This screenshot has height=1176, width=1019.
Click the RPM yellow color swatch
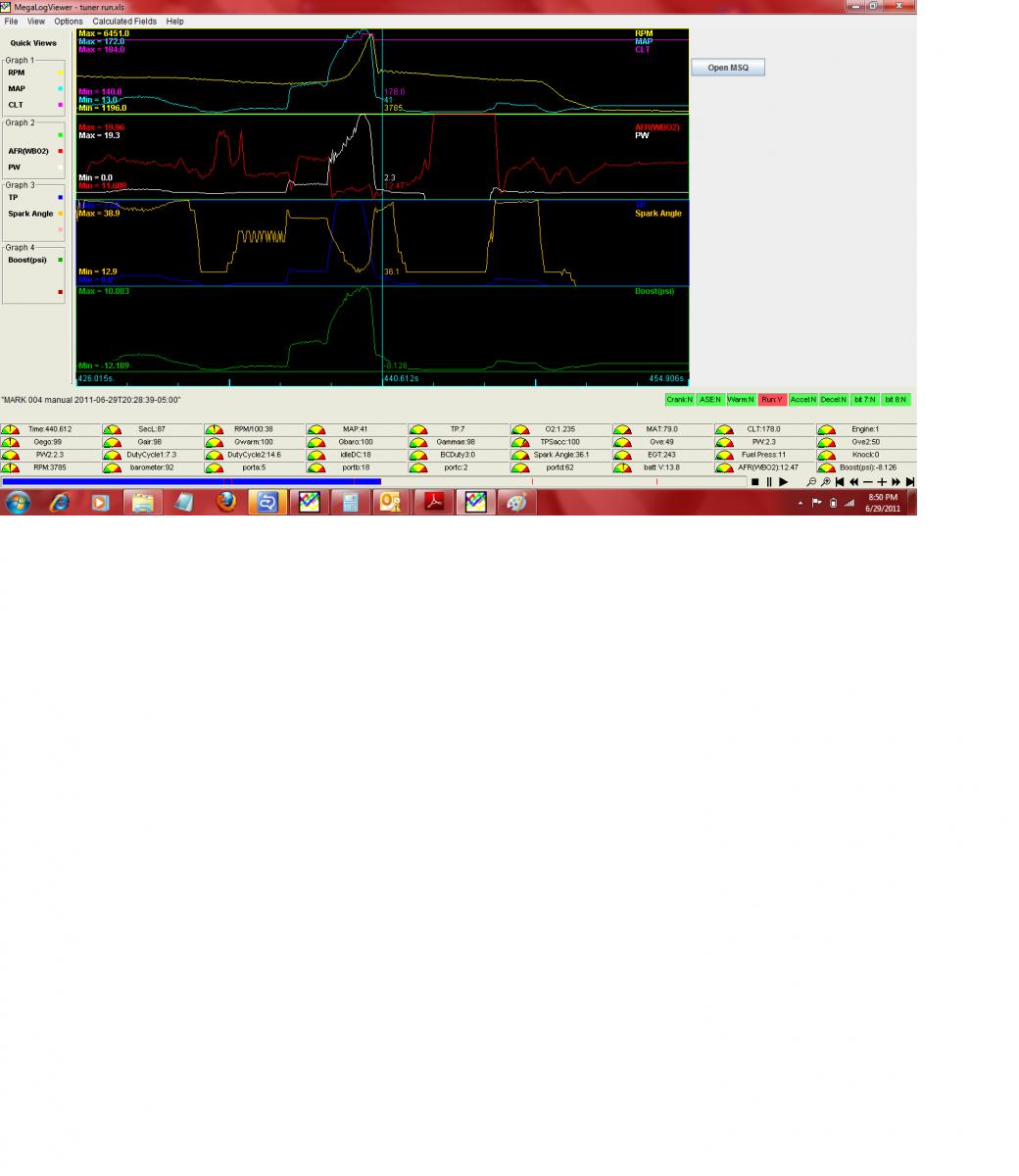point(60,73)
